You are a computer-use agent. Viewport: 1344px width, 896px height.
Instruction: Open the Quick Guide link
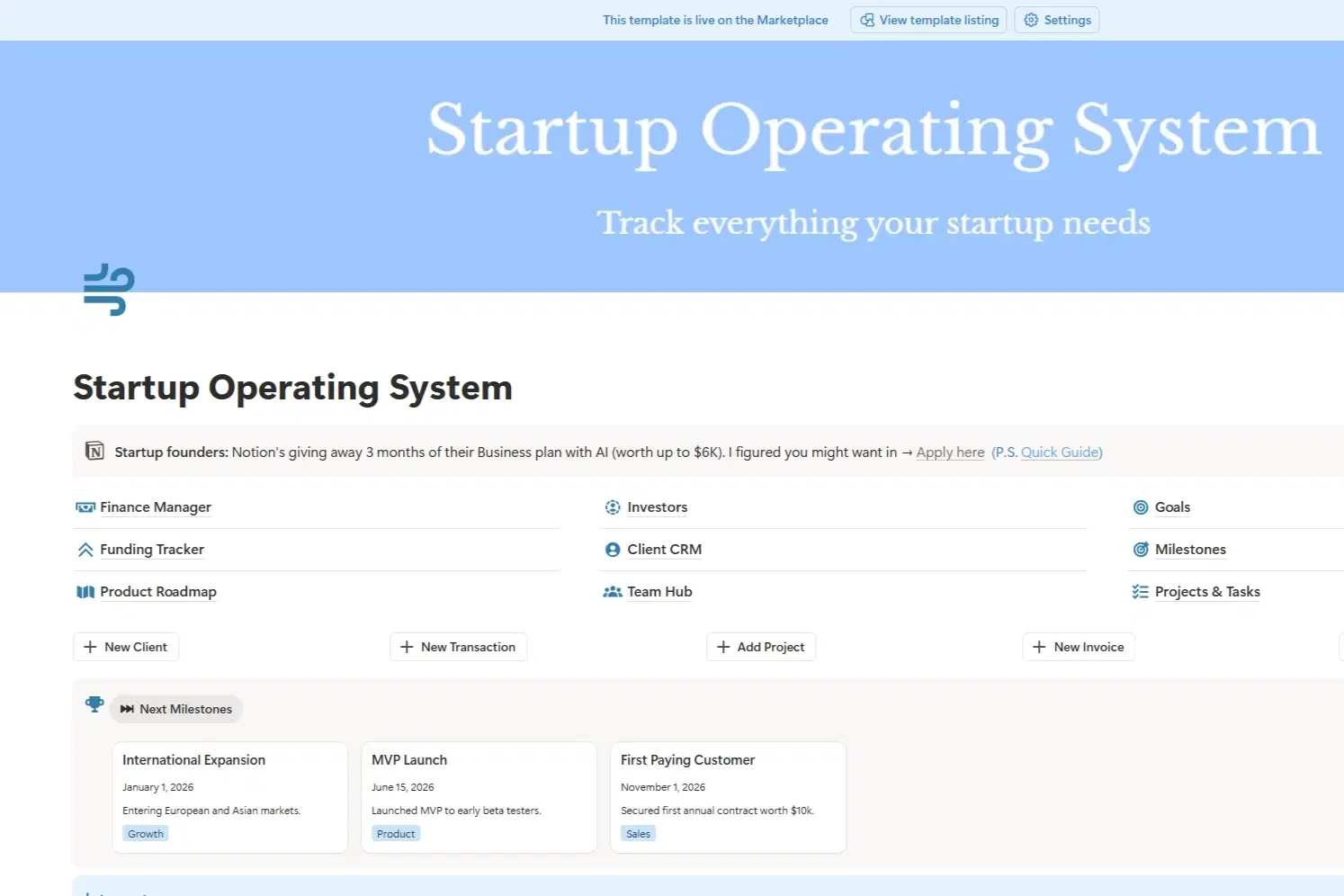(1060, 452)
